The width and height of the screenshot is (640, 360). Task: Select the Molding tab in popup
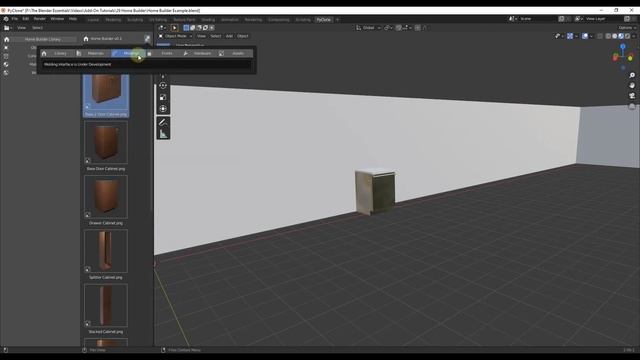click(128, 53)
